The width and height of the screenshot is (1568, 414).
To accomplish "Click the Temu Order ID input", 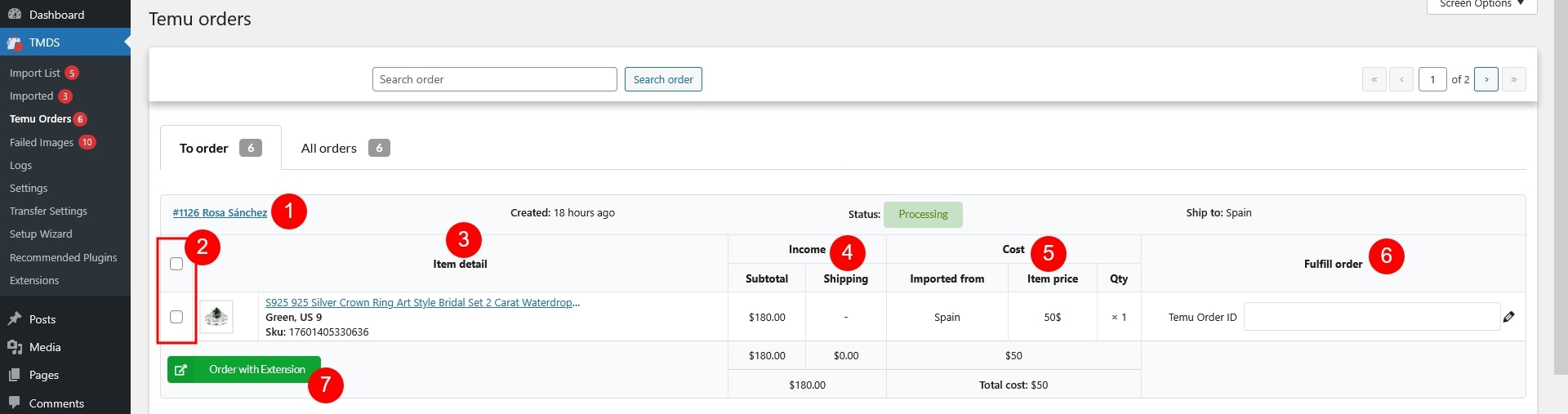I will click(x=1372, y=317).
